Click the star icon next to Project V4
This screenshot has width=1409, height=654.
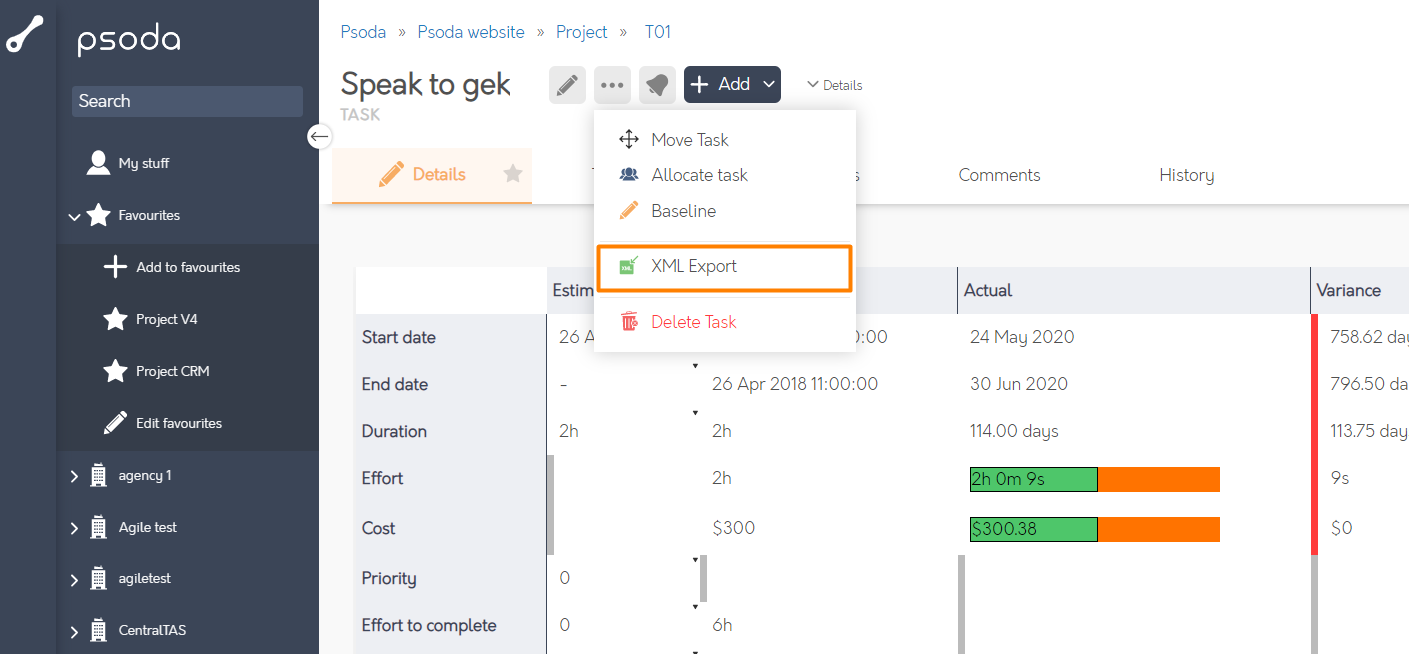[116, 319]
